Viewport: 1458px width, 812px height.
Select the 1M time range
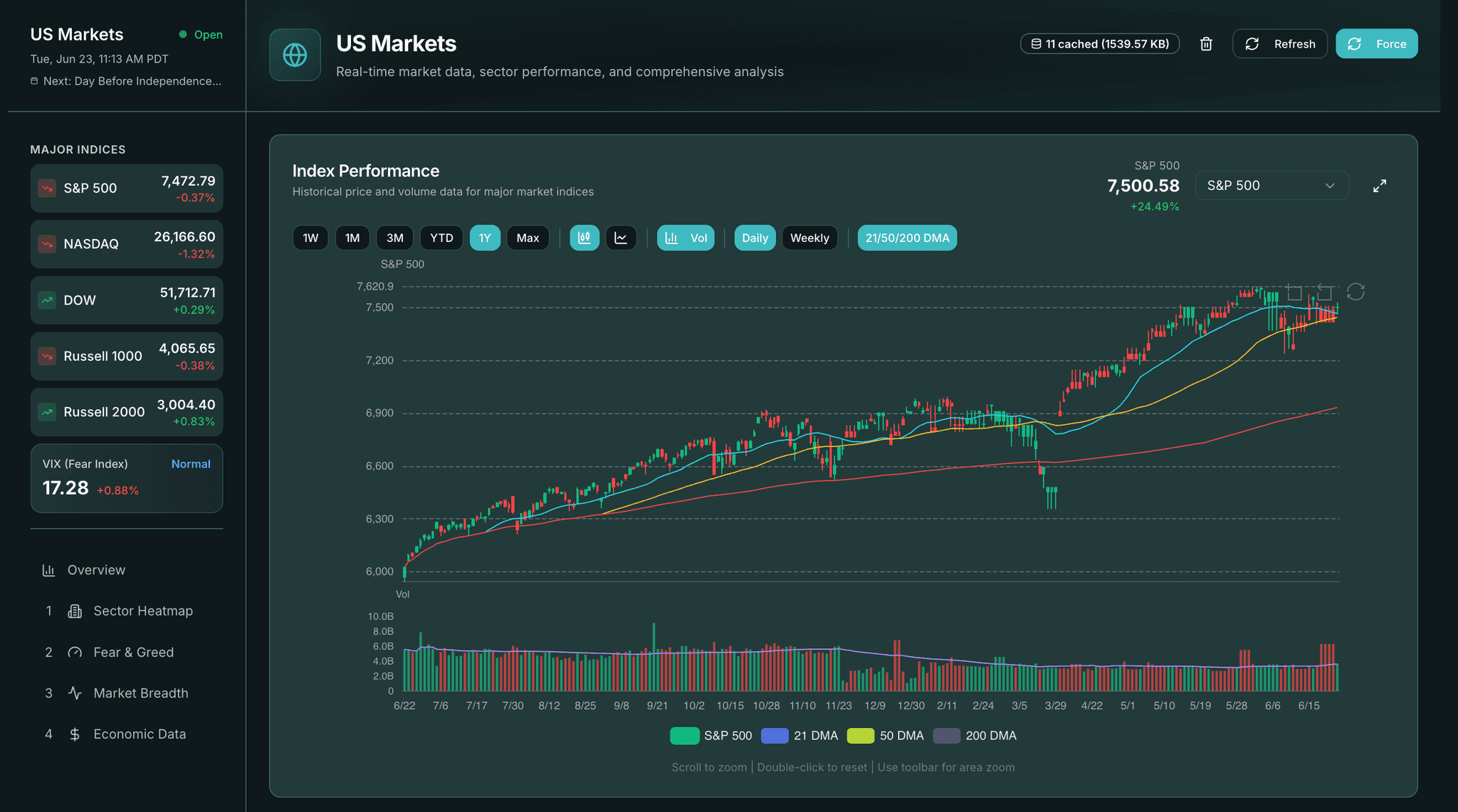352,238
